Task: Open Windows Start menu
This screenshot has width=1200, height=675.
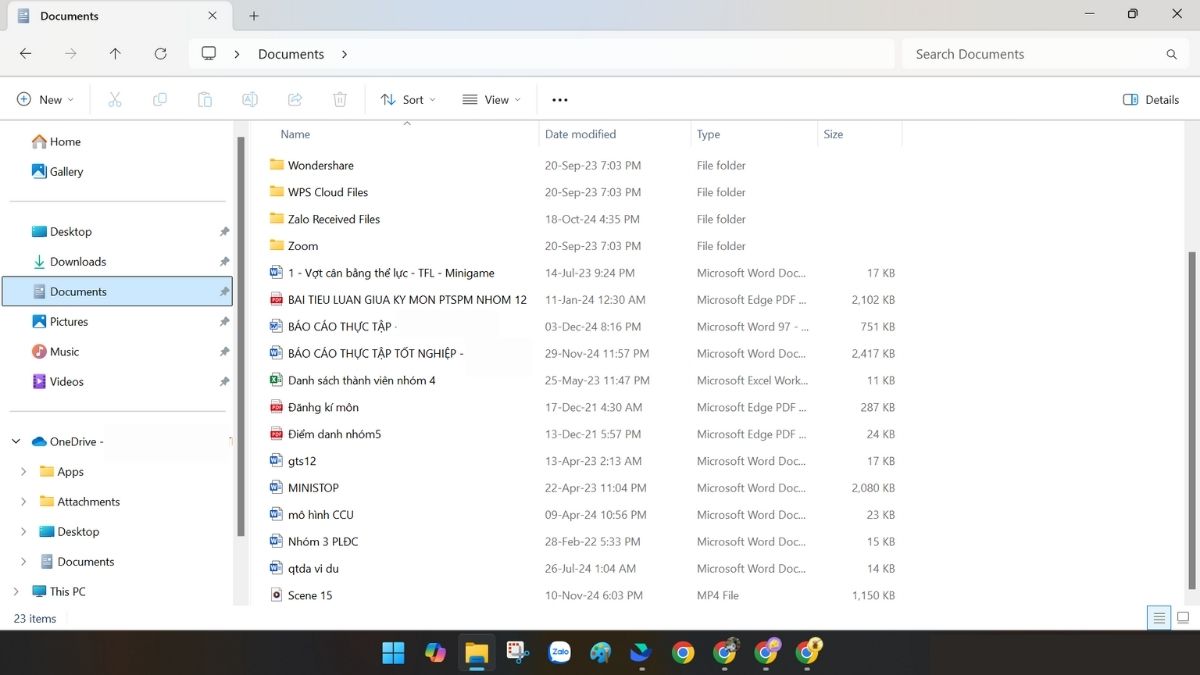Action: [x=393, y=653]
